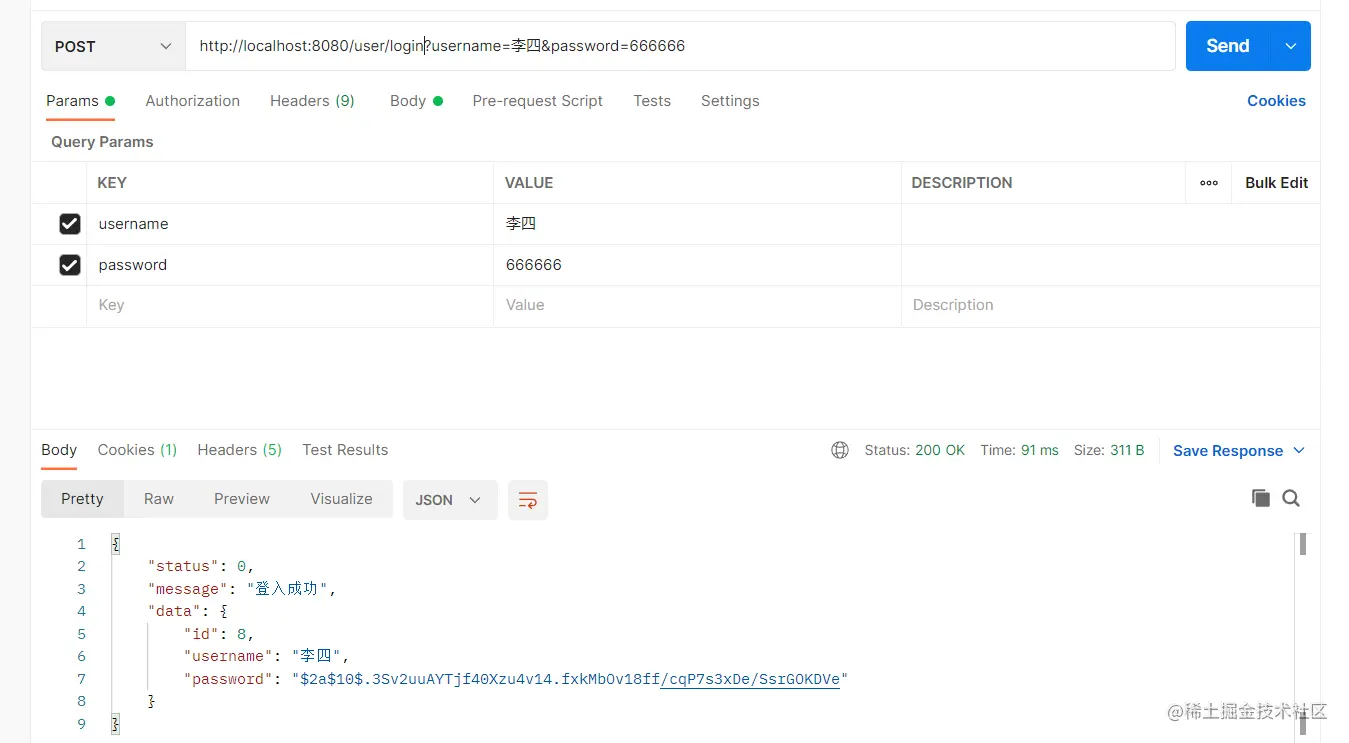Click the Status: 200 OK text
Viewport: 1349px width, 743px height.
915,450
